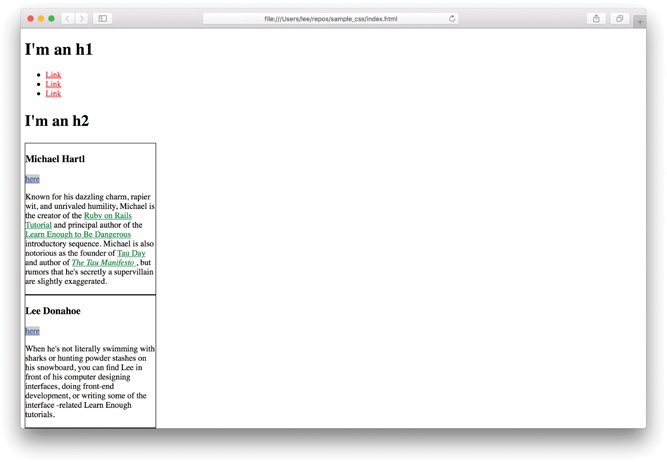
Task: Show the Safari sidebar
Action: coord(102,19)
